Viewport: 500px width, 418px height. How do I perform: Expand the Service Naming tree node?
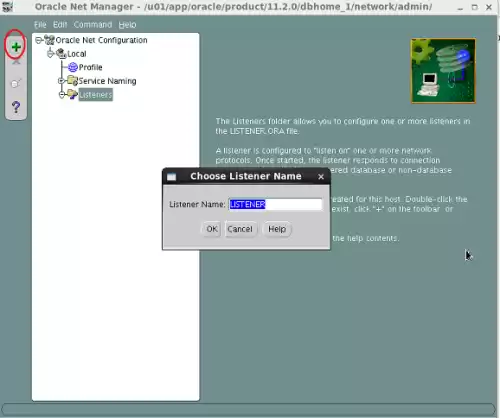[61, 81]
